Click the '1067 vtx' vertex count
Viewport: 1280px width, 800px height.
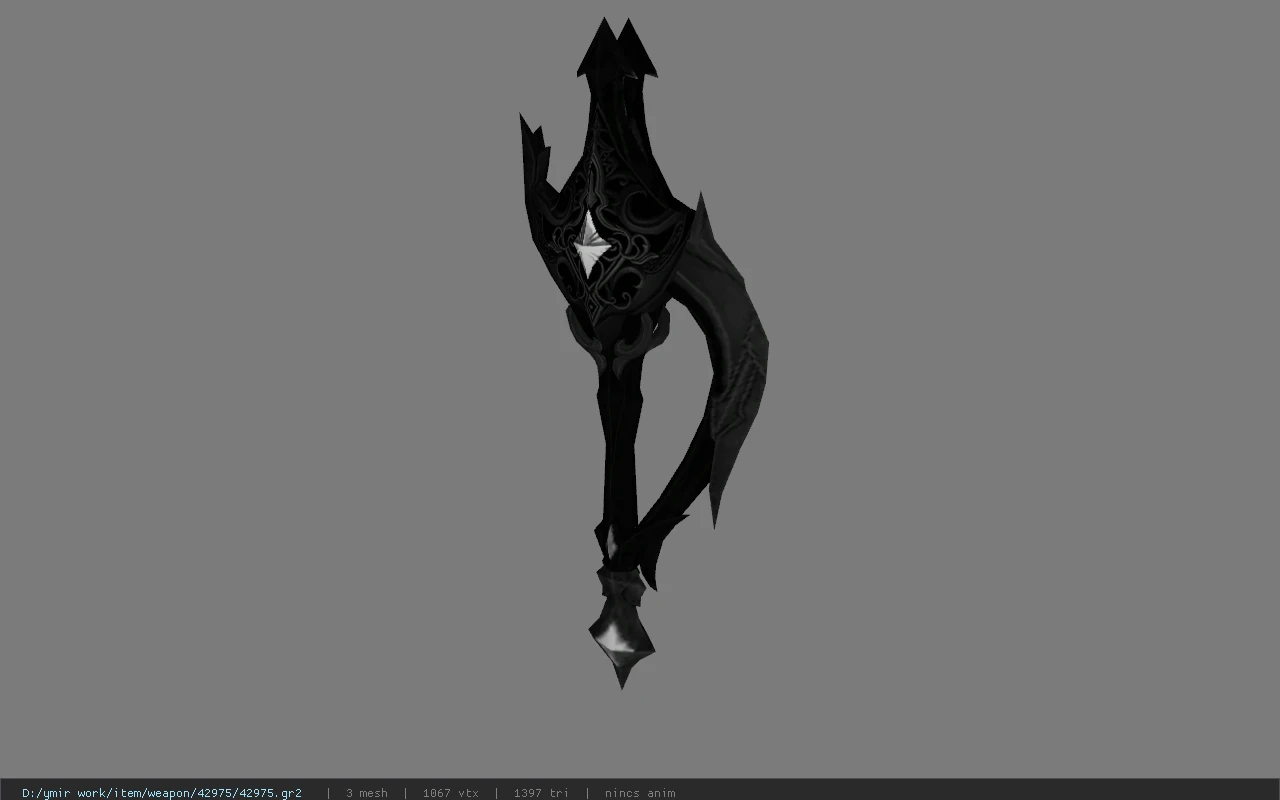click(x=450, y=793)
